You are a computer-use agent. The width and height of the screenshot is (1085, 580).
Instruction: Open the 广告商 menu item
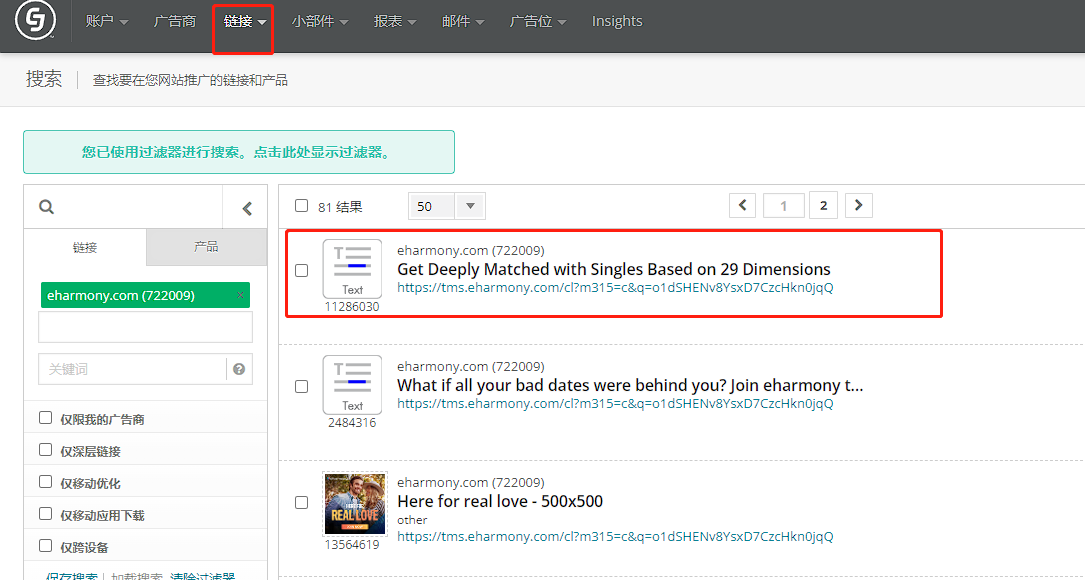tap(174, 21)
